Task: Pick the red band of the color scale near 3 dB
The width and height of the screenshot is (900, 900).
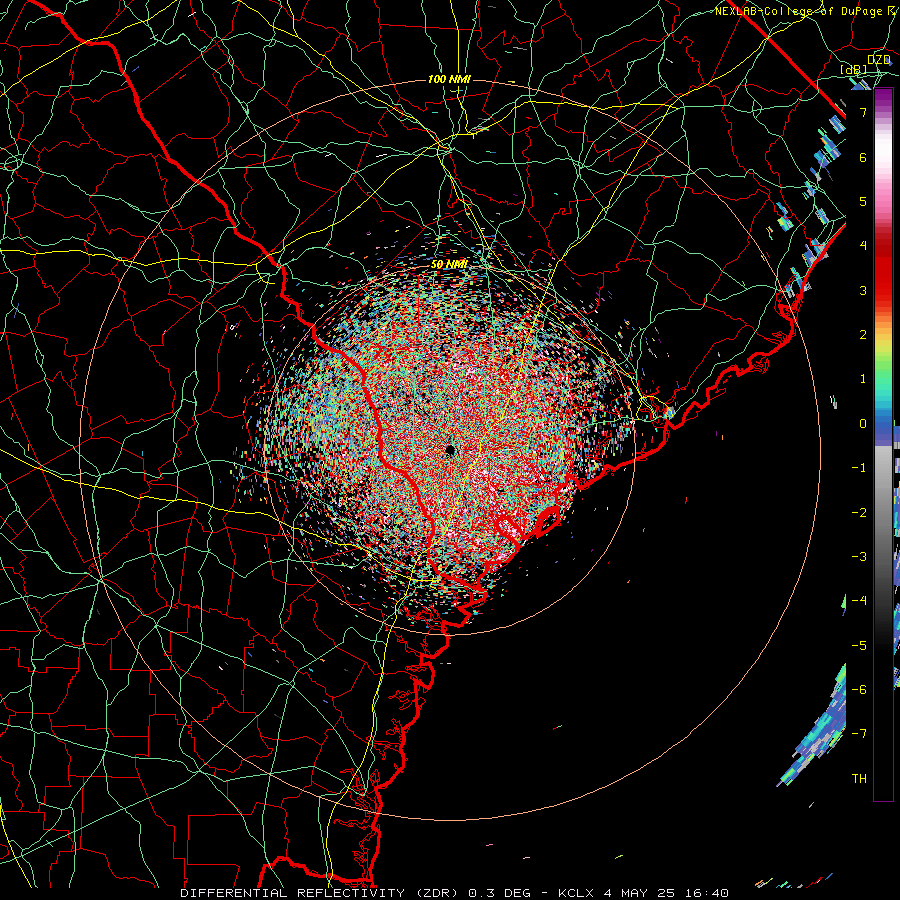Action: pos(883,281)
